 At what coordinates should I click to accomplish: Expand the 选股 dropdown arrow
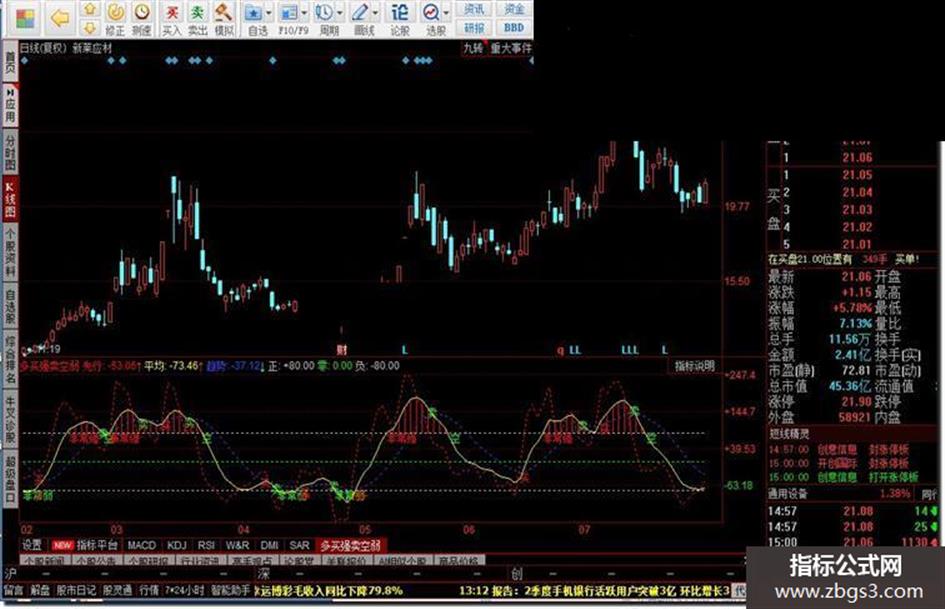tap(447, 13)
